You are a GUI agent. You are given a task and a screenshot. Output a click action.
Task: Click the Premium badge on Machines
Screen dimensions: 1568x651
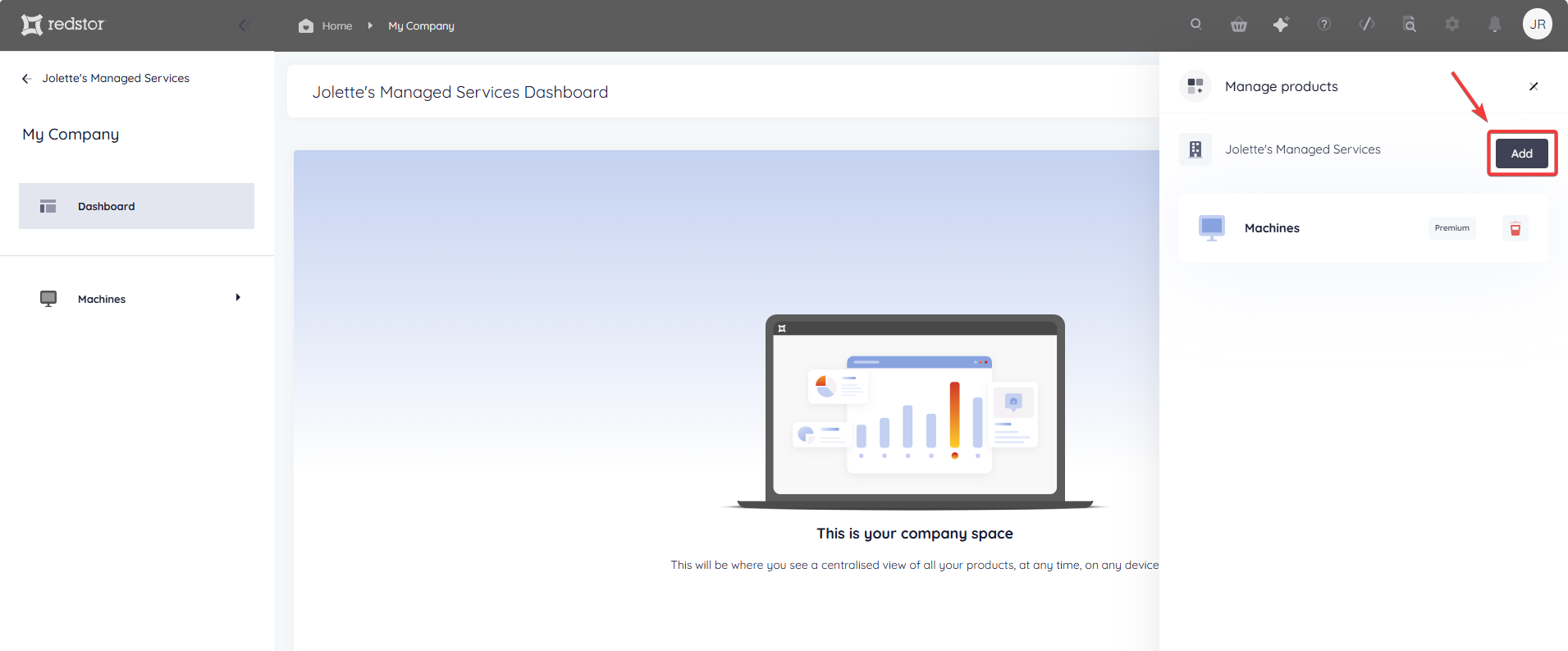1452,228
